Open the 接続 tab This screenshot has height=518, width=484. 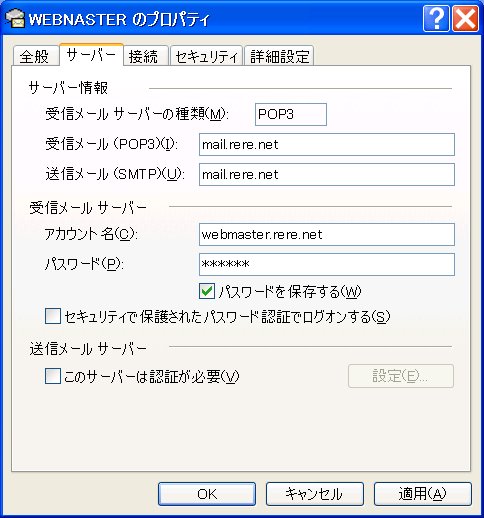pyautogui.click(x=145, y=56)
